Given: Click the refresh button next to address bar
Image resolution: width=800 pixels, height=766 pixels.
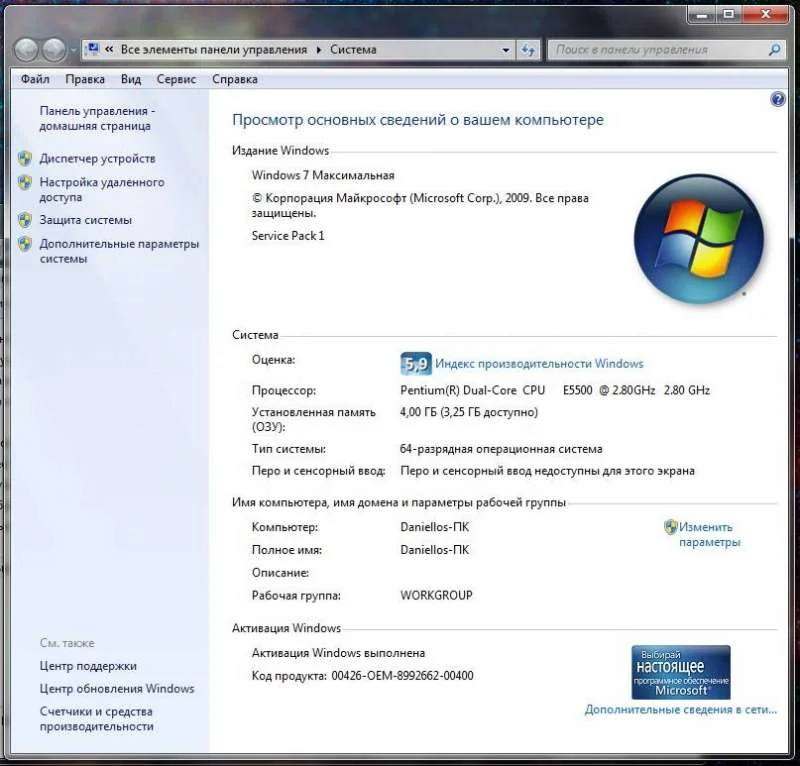Looking at the screenshot, I should 528,50.
